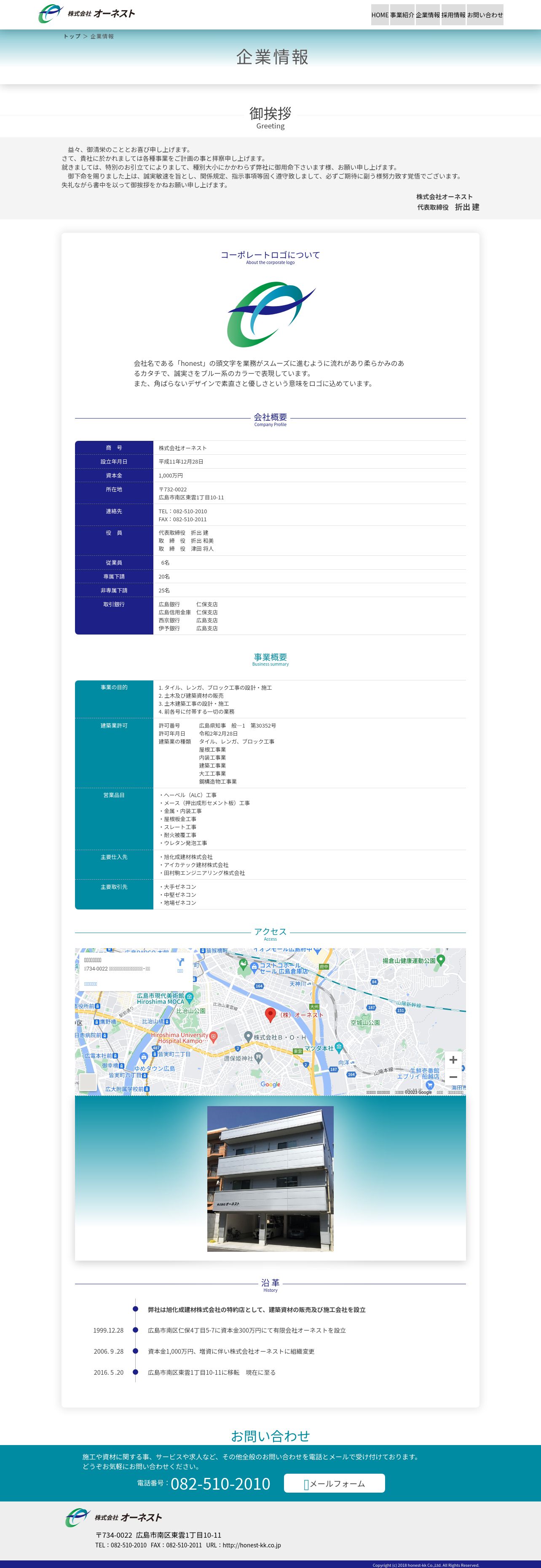
Task: Click the 事業概要 section heading
Action: click(270, 657)
